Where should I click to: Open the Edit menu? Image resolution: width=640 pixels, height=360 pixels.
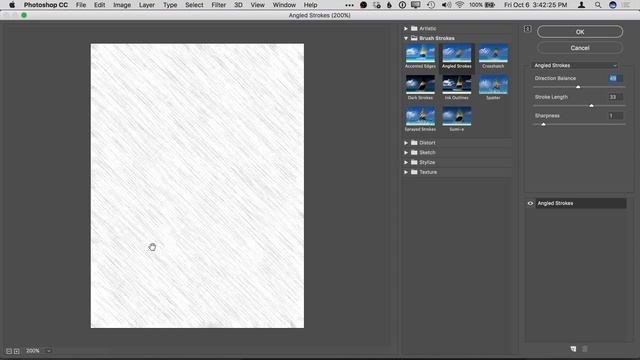pyautogui.click(x=100, y=5)
